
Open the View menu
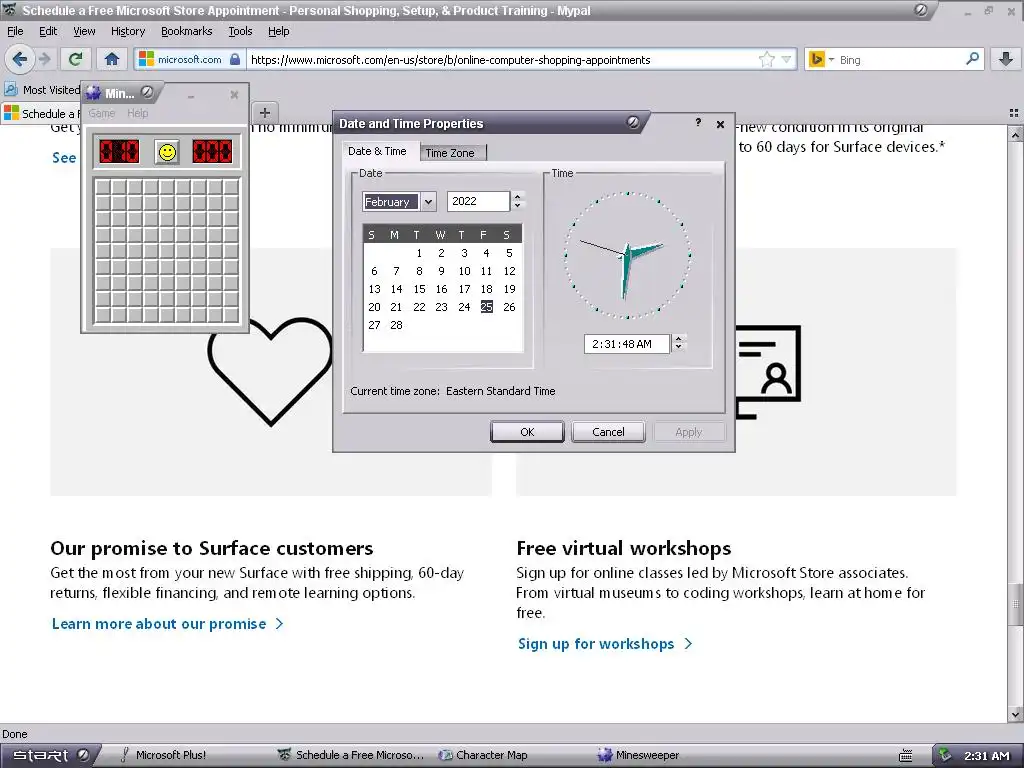point(84,31)
